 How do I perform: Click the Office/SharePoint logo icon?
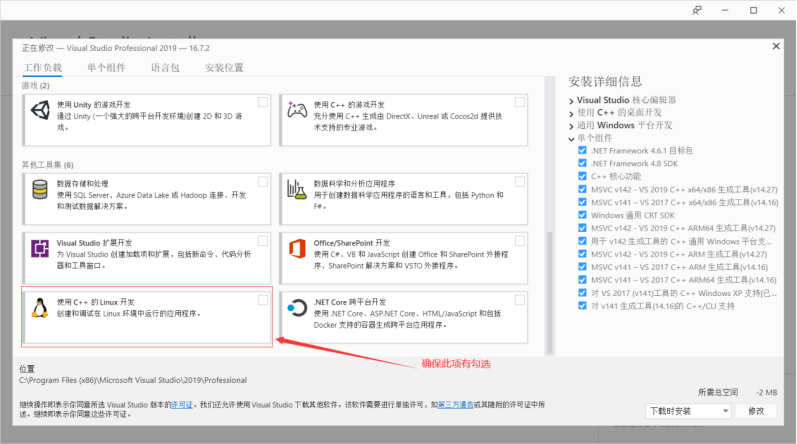(297, 248)
